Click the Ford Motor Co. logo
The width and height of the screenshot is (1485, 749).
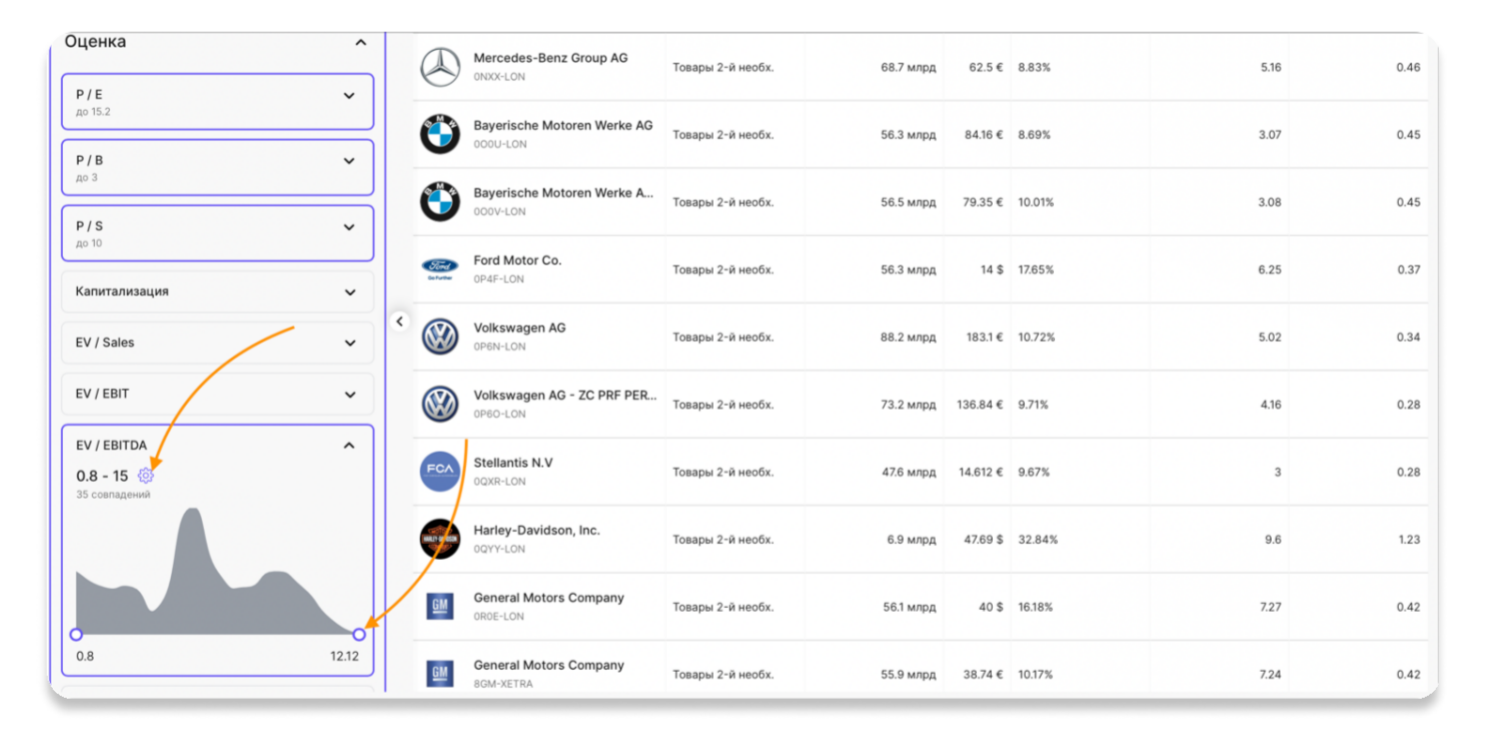440,269
